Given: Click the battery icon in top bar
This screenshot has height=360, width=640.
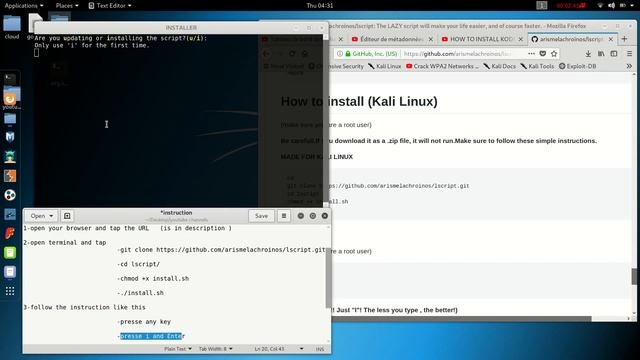Looking at the screenshot, I should [623, 6].
